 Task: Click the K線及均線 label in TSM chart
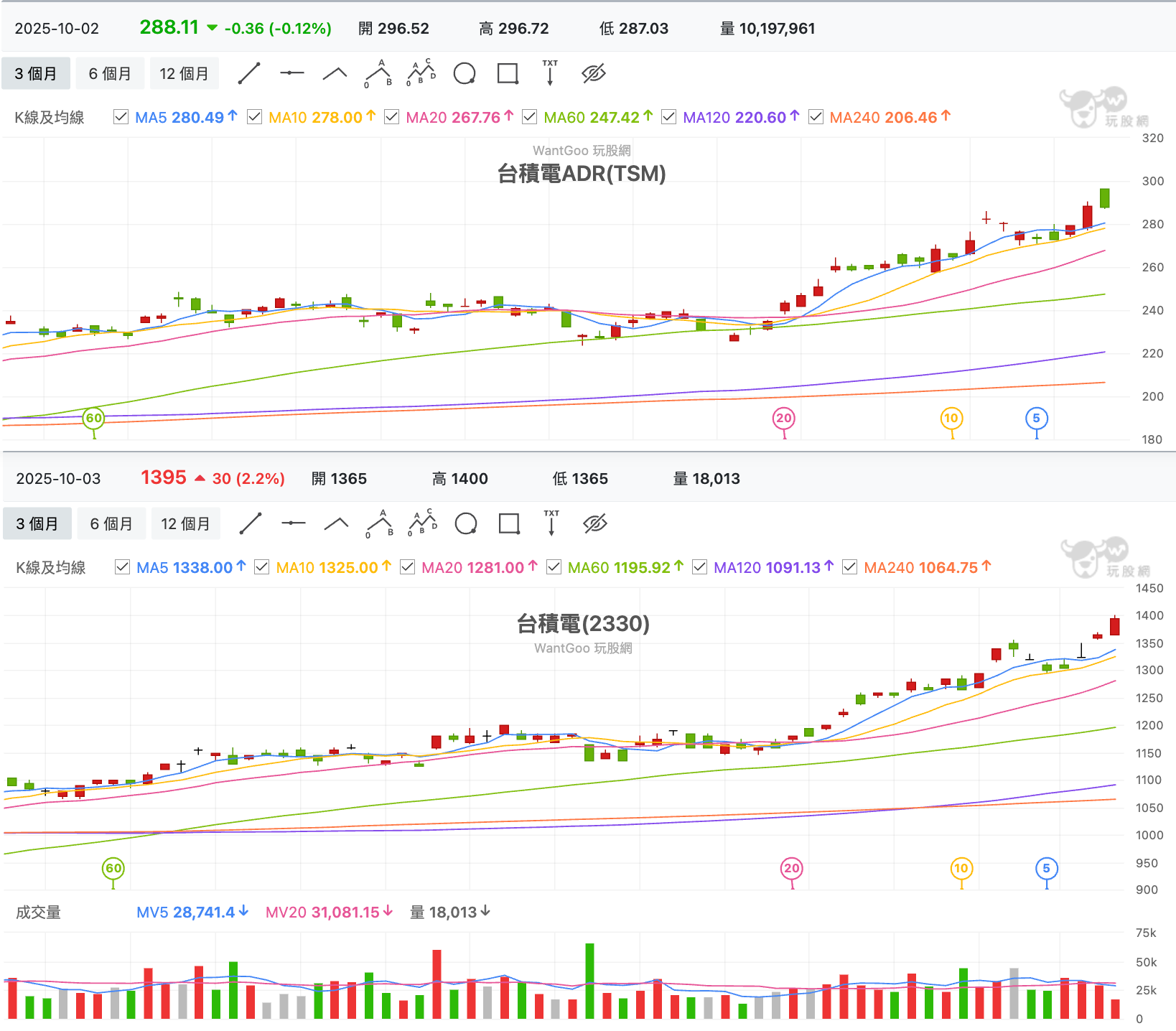point(50,118)
